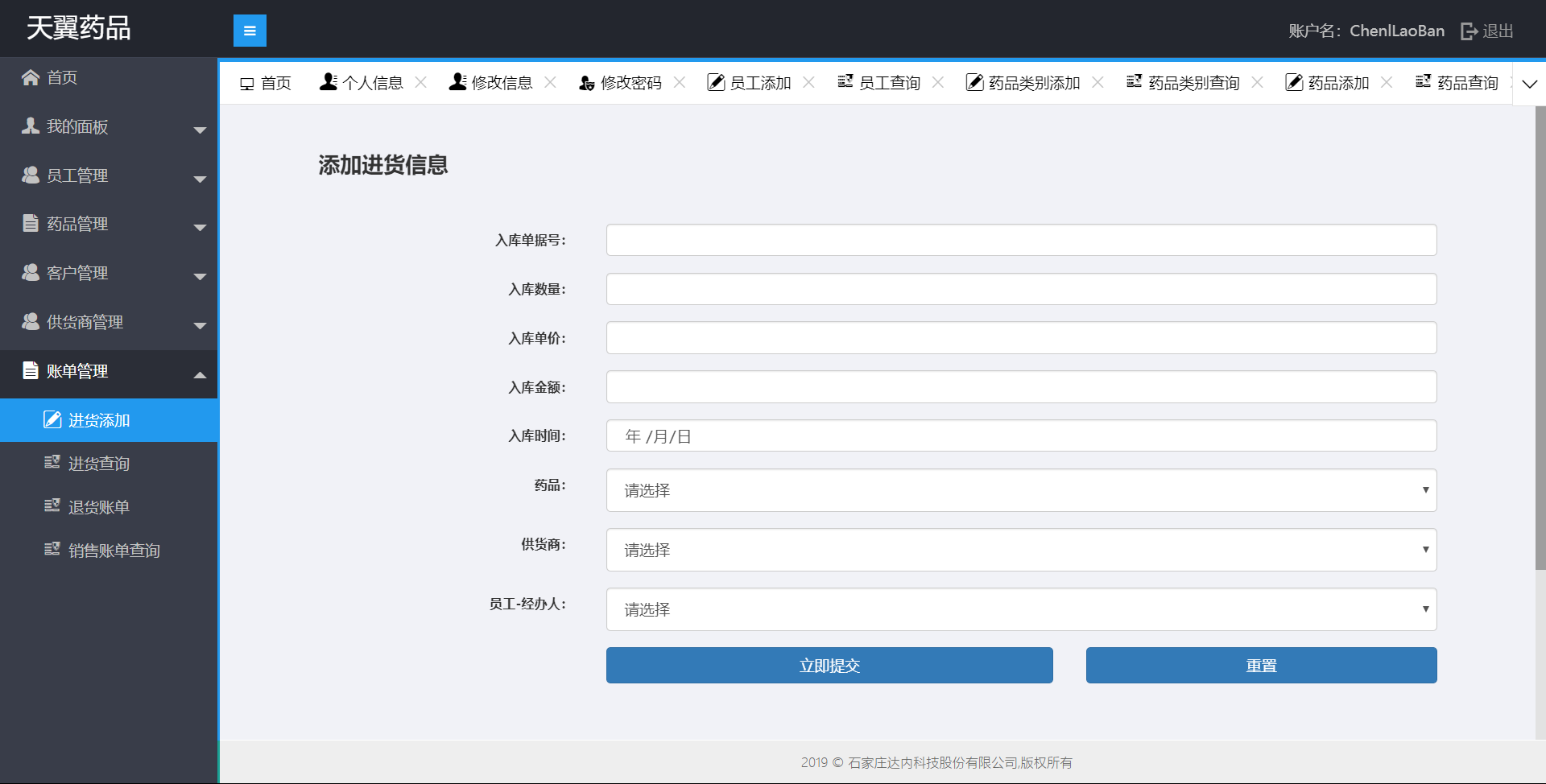The width and height of the screenshot is (1546, 784).
Task: Close the 员工查询 tab
Action: click(938, 82)
